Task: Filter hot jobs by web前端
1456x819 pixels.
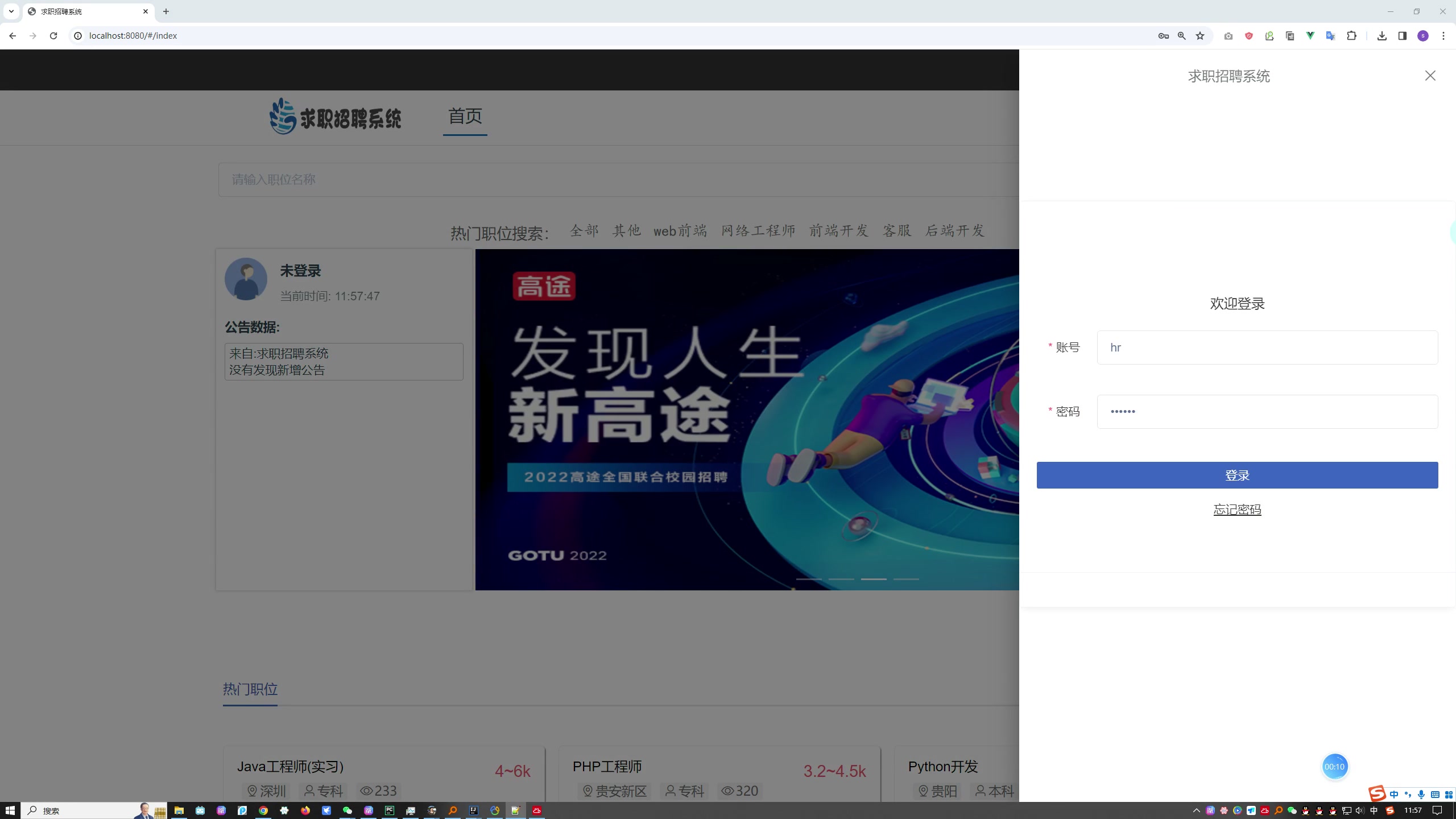Action: click(680, 231)
